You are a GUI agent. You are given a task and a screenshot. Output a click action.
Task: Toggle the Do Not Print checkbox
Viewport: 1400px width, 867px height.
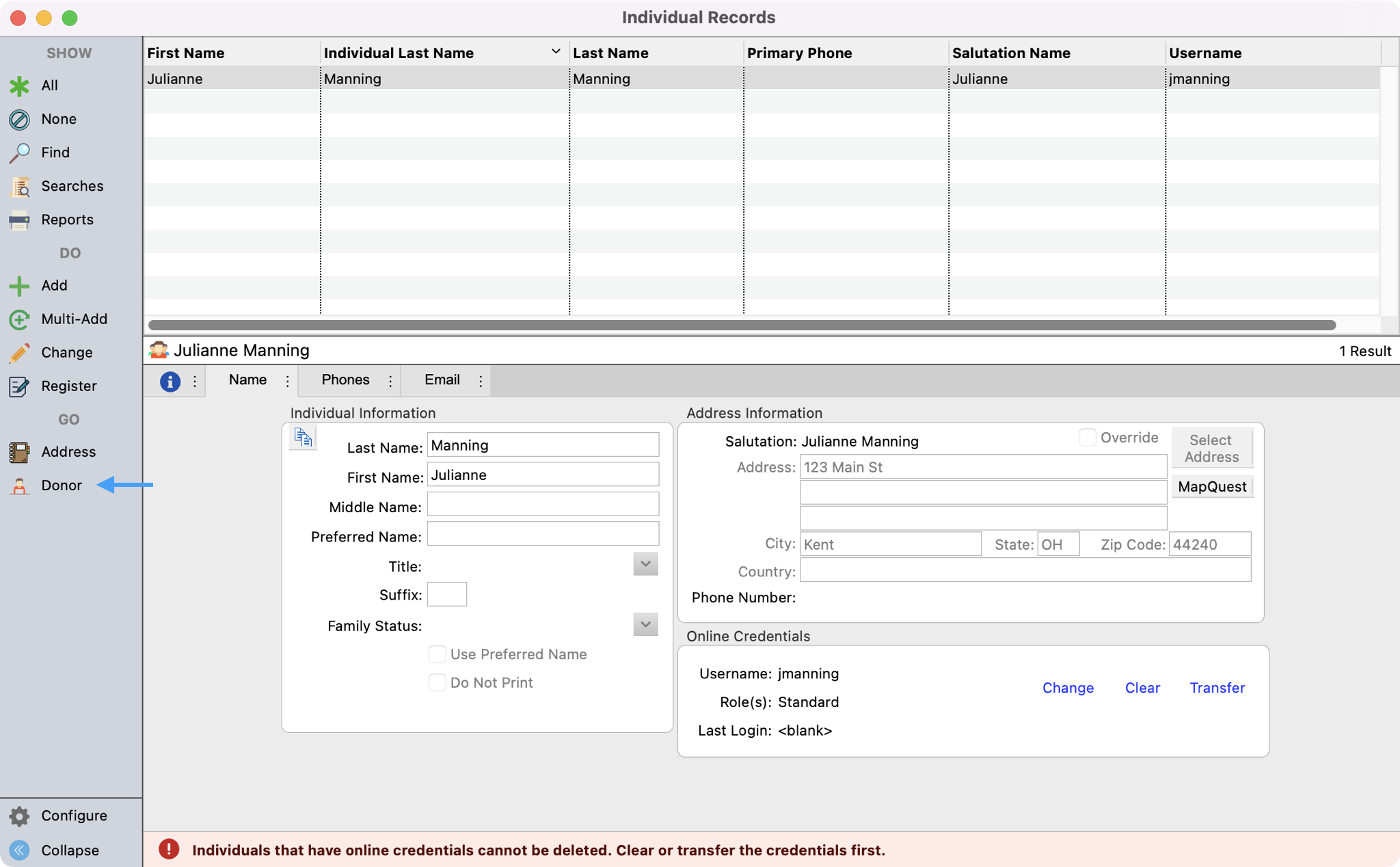pyautogui.click(x=437, y=682)
